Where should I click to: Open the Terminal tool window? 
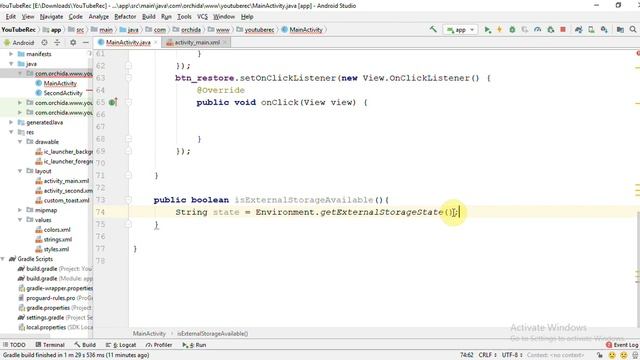(x=50, y=345)
